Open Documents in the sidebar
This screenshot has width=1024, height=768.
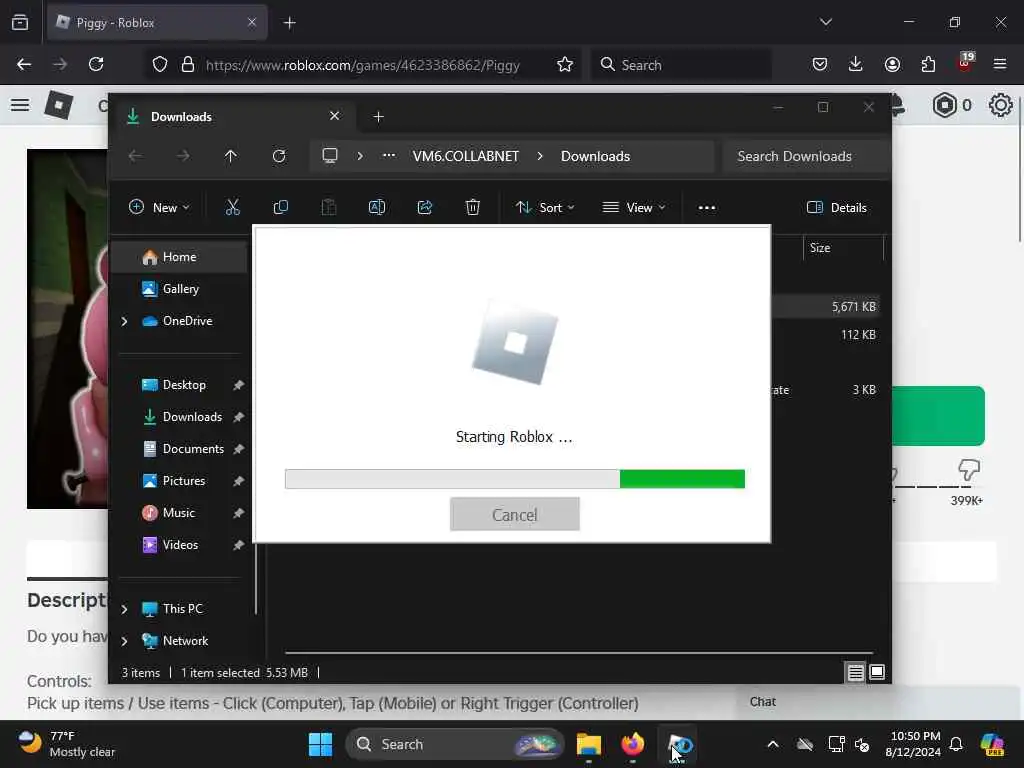point(193,449)
